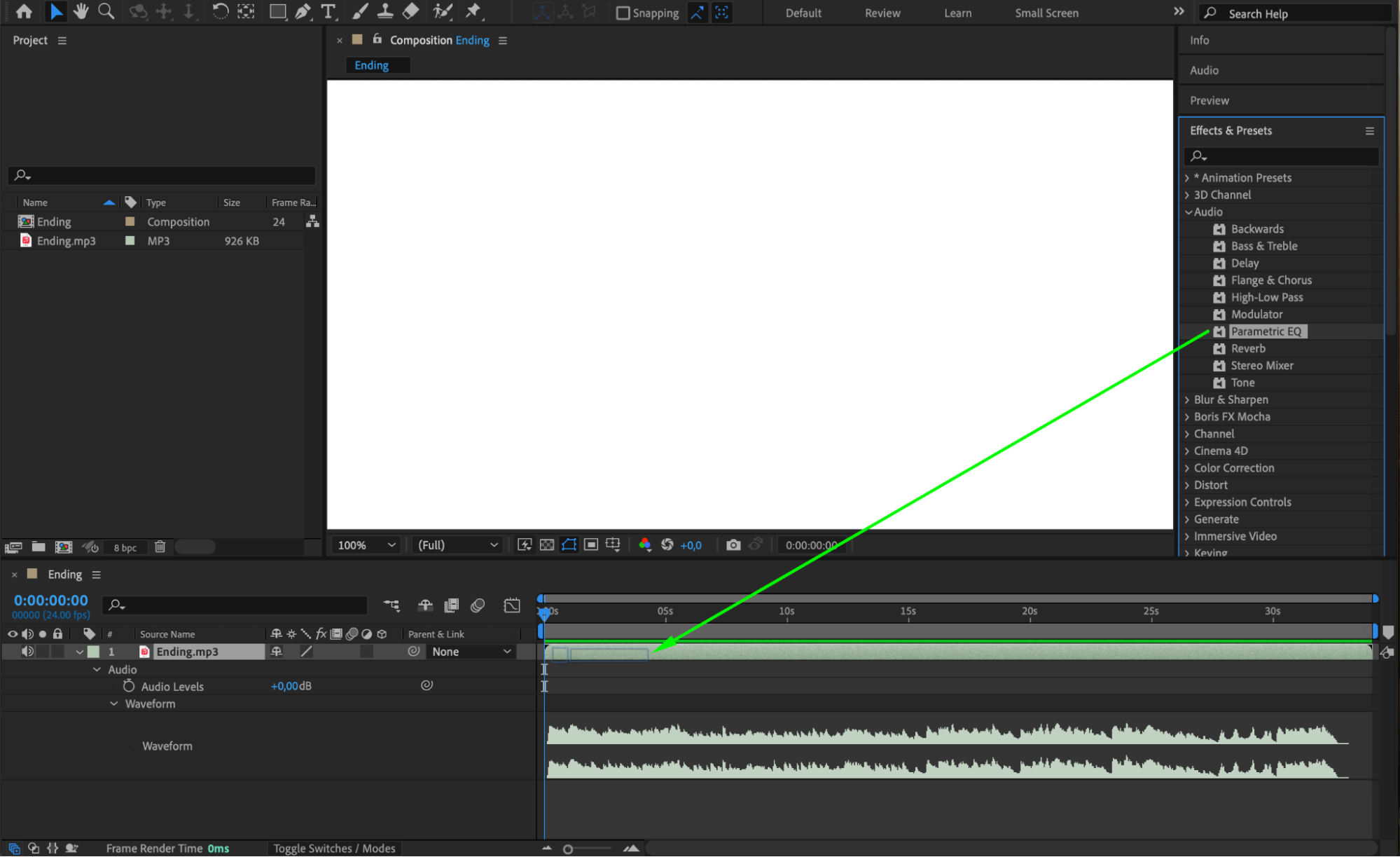
Task: Click the Home icon in toolbar
Action: pos(24,11)
